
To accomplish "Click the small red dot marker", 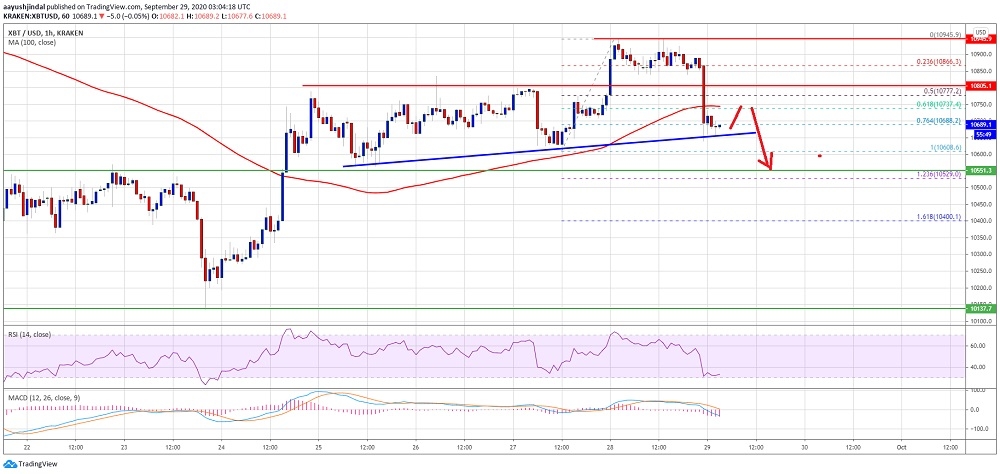I will (820, 155).
